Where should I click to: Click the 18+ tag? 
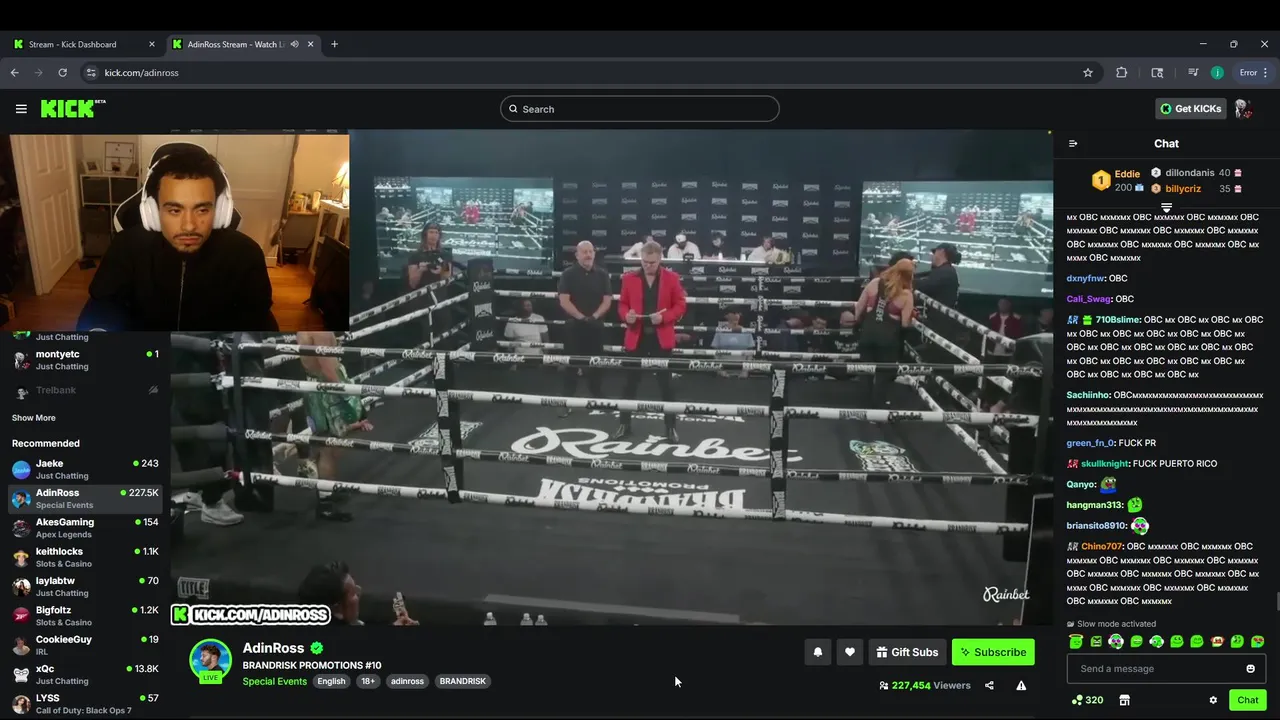coord(367,681)
